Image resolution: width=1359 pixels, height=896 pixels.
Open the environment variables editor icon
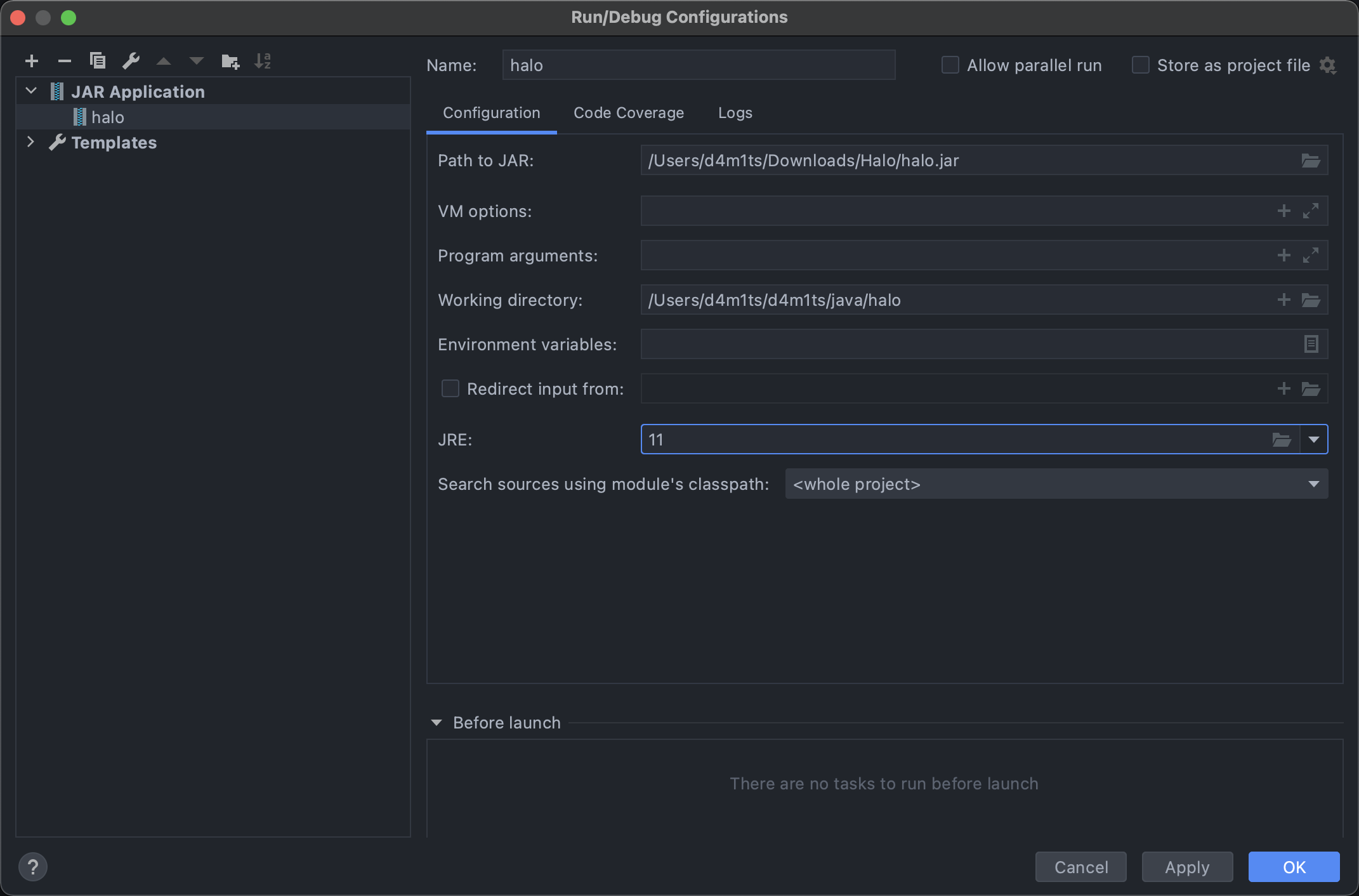pos(1311,344)
